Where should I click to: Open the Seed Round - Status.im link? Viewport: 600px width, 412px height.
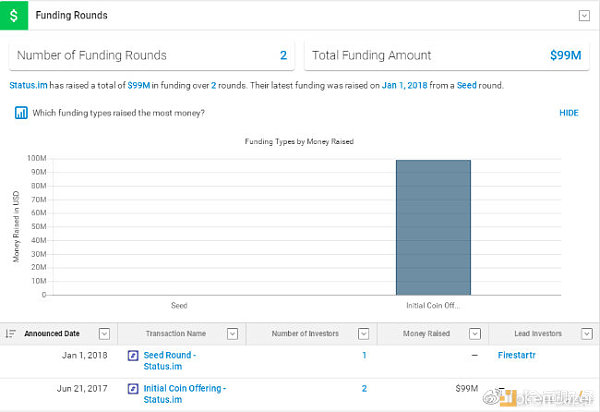pyautogui.click(x=170, y=361)
